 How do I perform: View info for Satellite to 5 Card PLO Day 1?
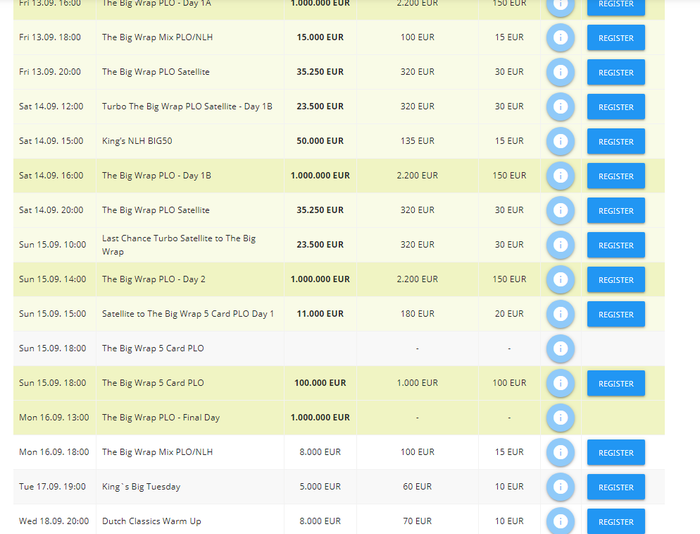tap(560, 314)
